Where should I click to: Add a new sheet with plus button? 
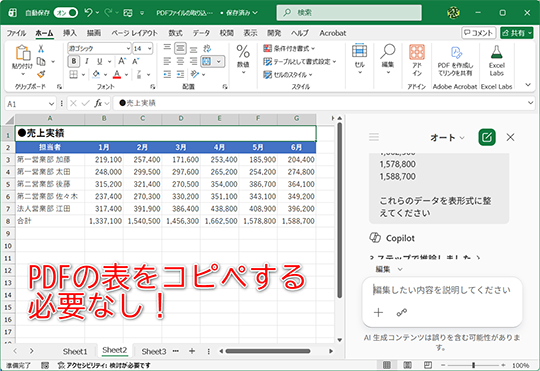[x=192, y=351]
